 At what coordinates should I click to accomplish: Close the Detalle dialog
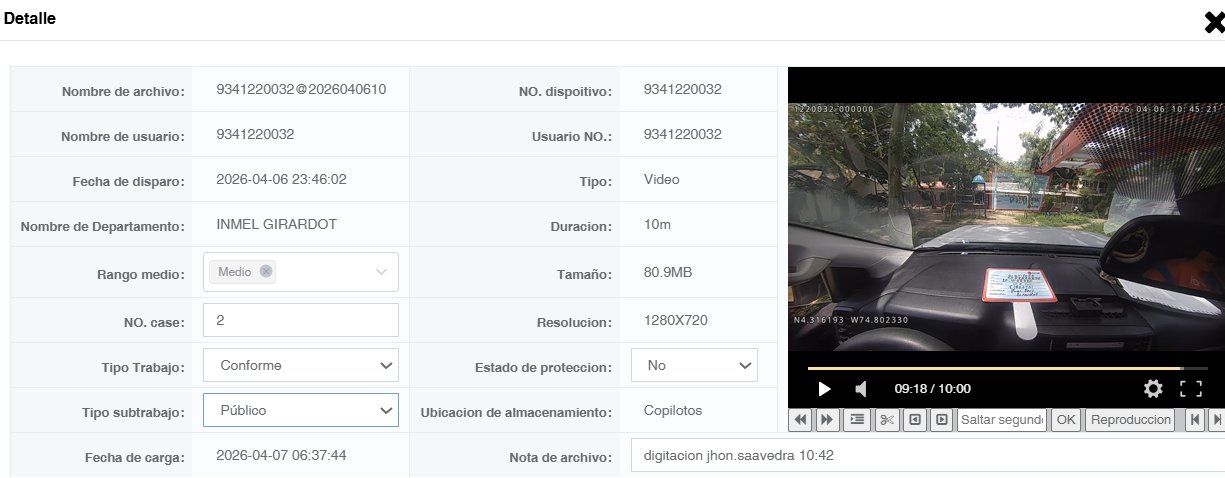(x=1214, y=23)
